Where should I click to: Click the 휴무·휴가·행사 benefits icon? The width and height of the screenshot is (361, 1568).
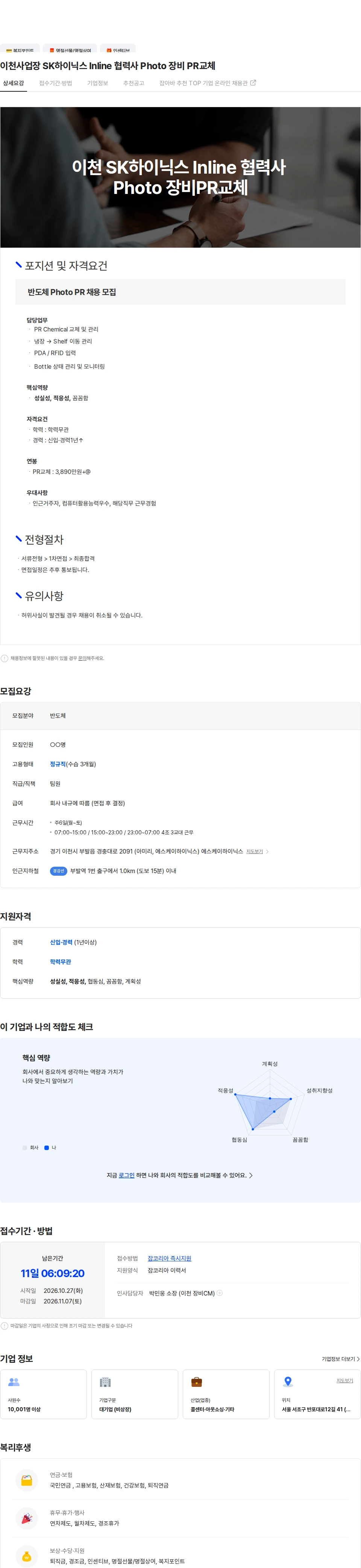26,1519
